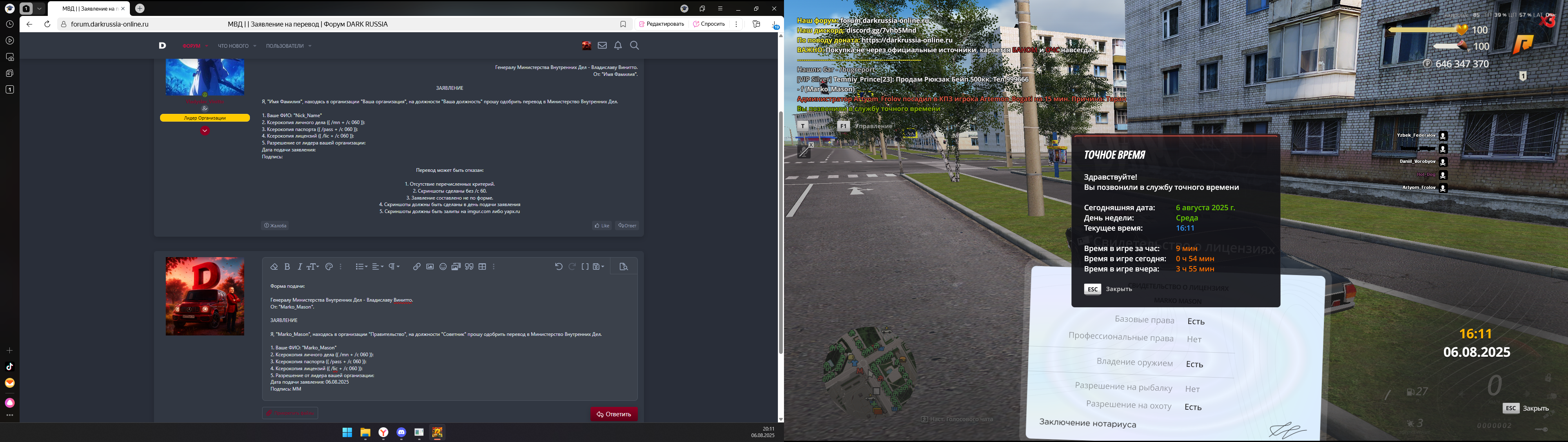Open the list type dropdown
Image resolution: width=1568 pixels, height=442 pixels.
coord(361,267)
